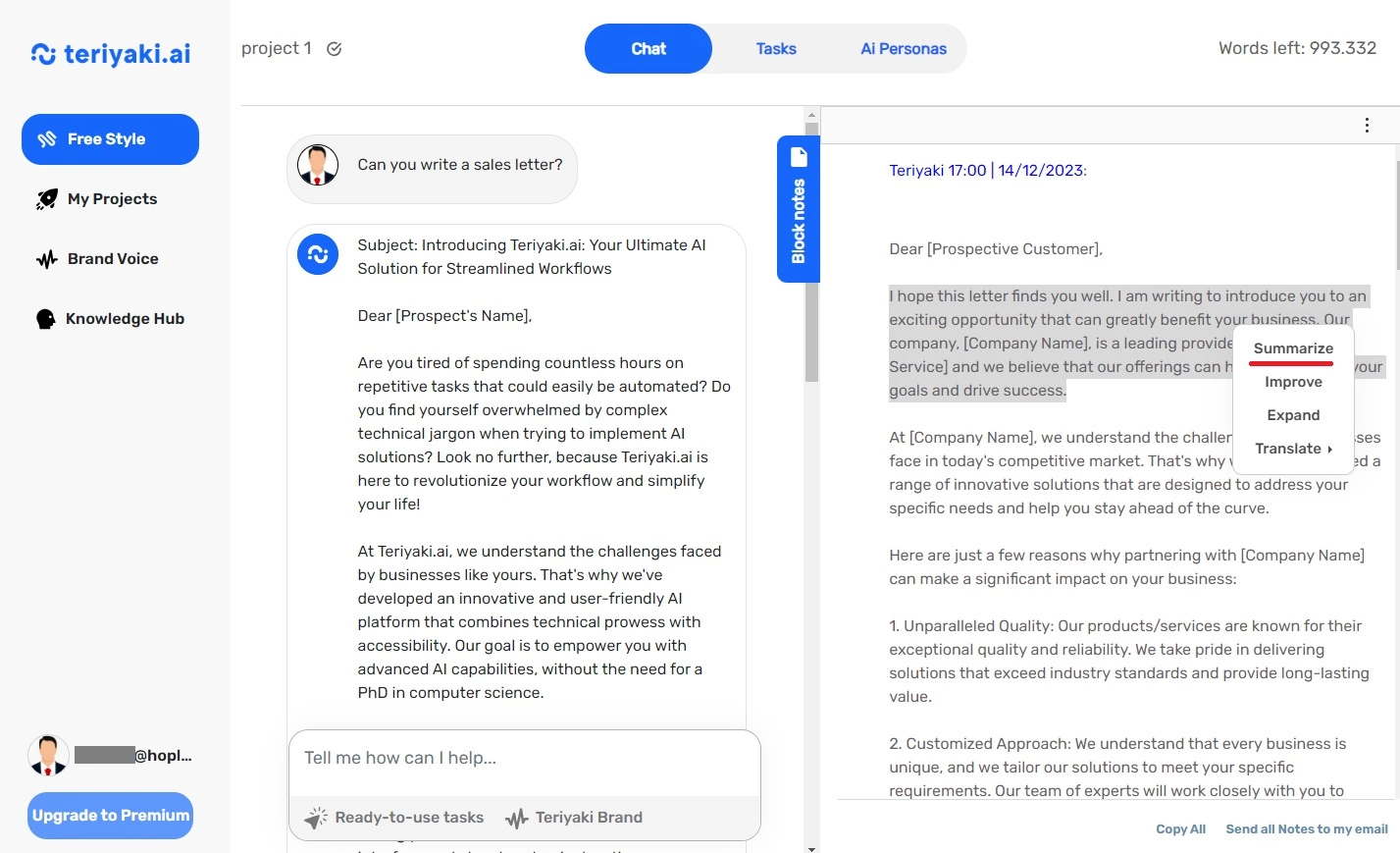This screenshot has width=1400, height=853.
Task: Click the project 1 checkmark icon
Action: (335, 49)
